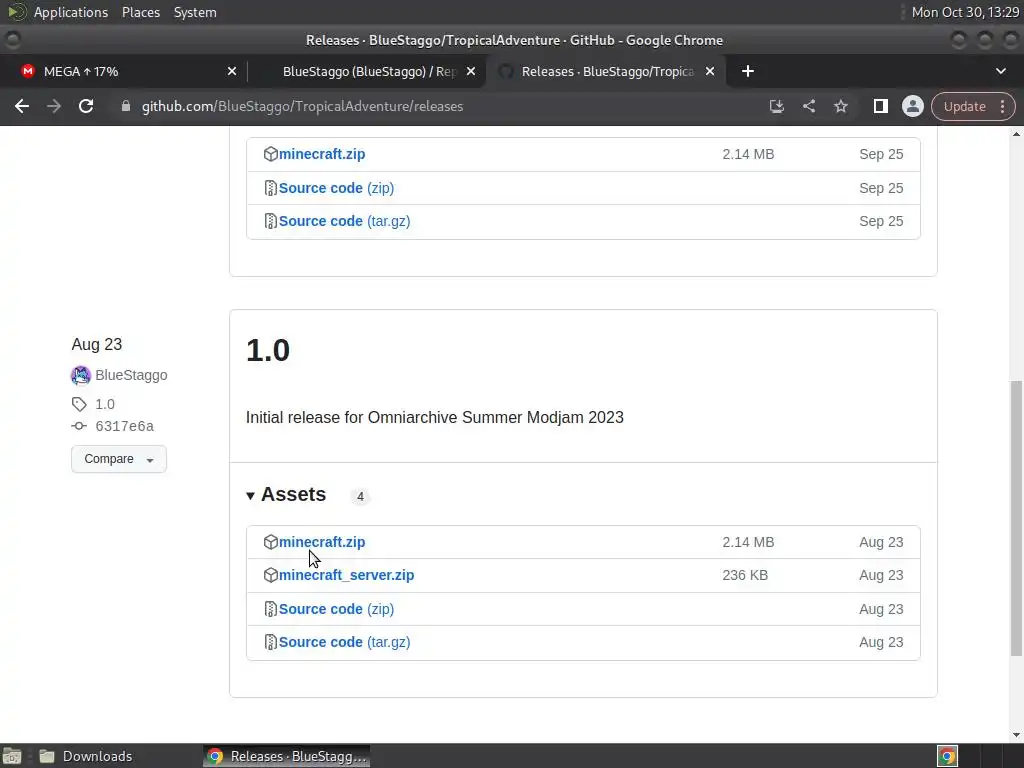Open the System menu
This screenshot has width=1024, height=768.
pyautogui.click(x=195, y=12)
